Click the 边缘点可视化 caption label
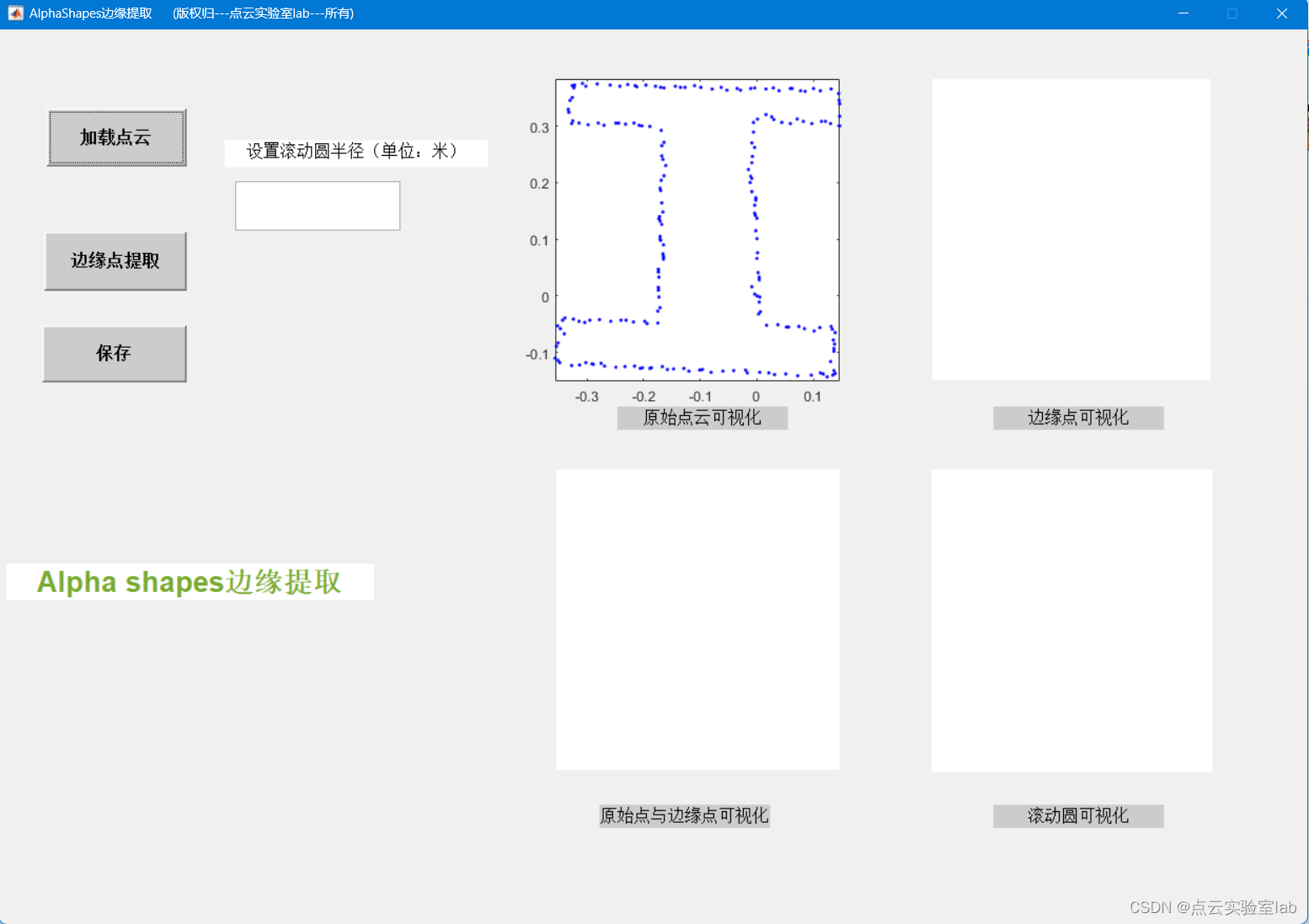The width and height of the screenshot is (1309, 924). tap(1078, 418)
